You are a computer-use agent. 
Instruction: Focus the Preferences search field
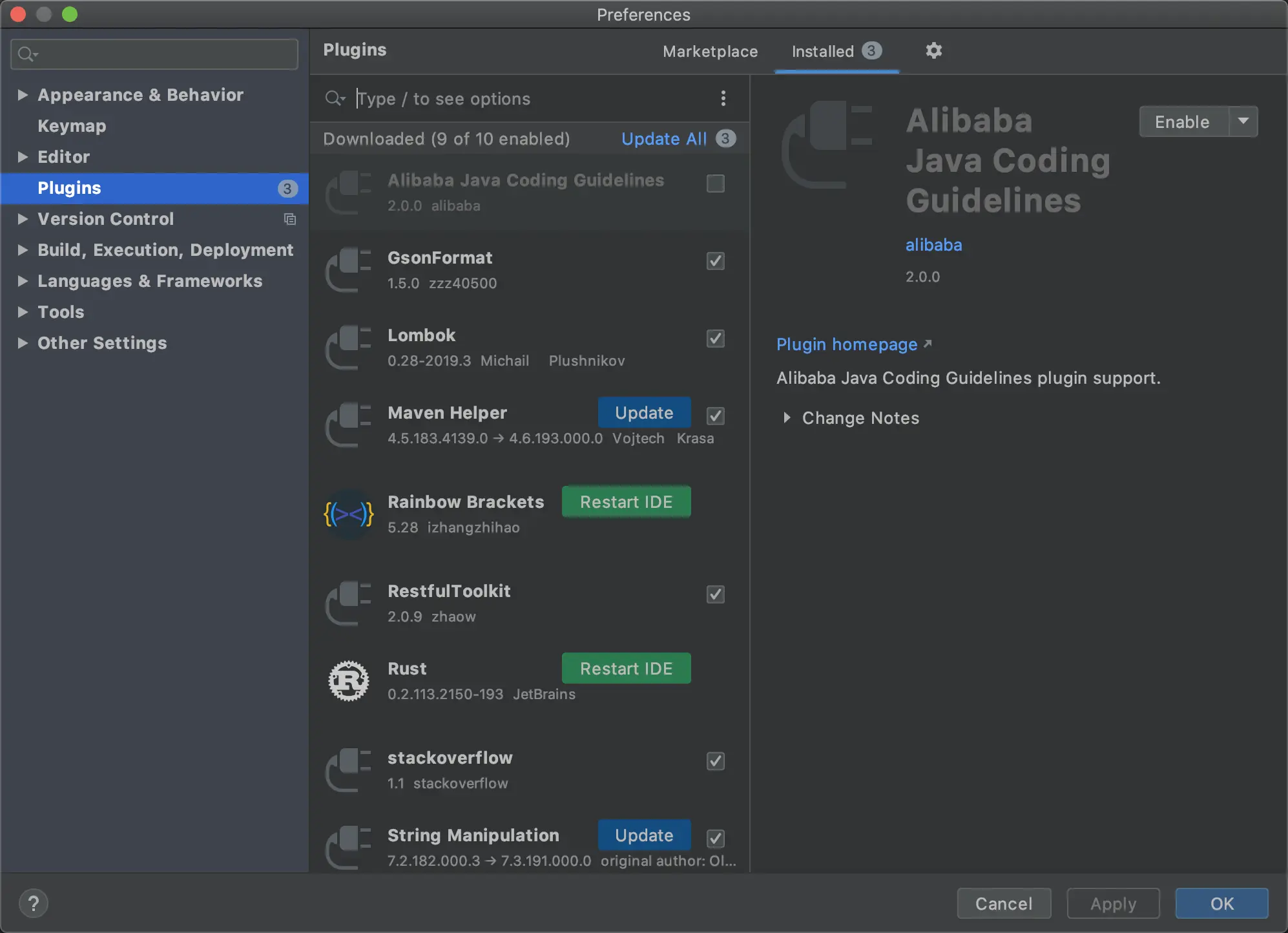pos(161,54)
